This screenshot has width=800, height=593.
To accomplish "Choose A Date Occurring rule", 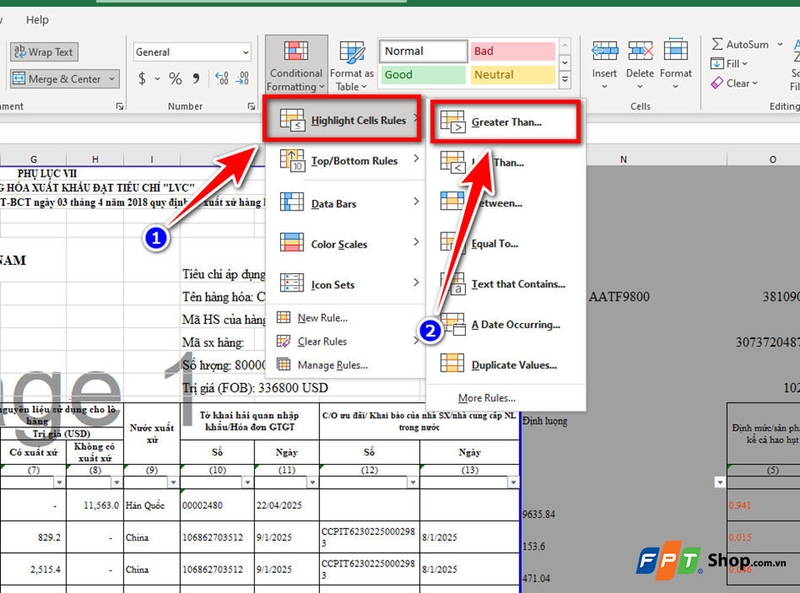I will tap(506, 325).
